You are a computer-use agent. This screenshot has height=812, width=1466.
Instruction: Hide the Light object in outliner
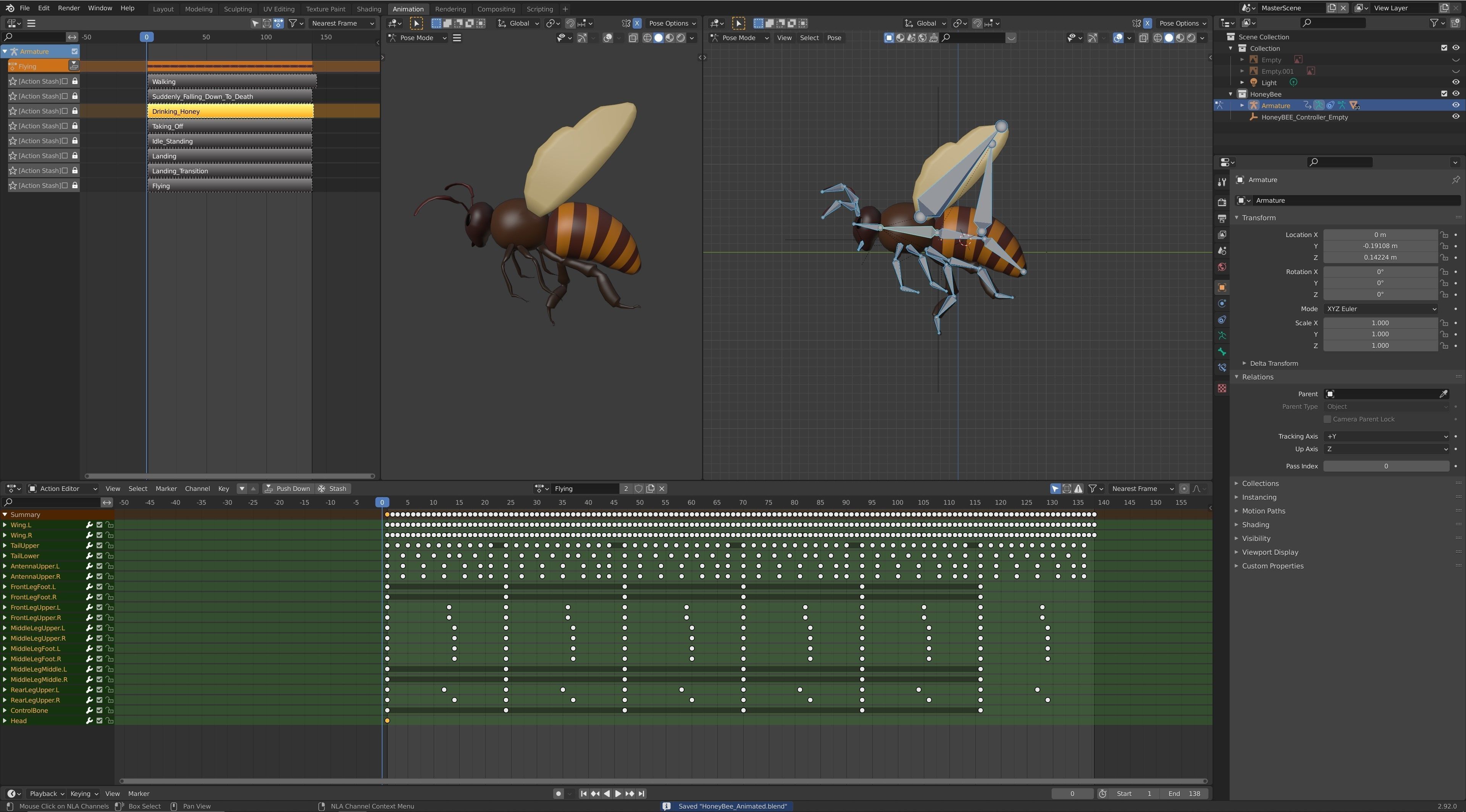coord(1456,82)
